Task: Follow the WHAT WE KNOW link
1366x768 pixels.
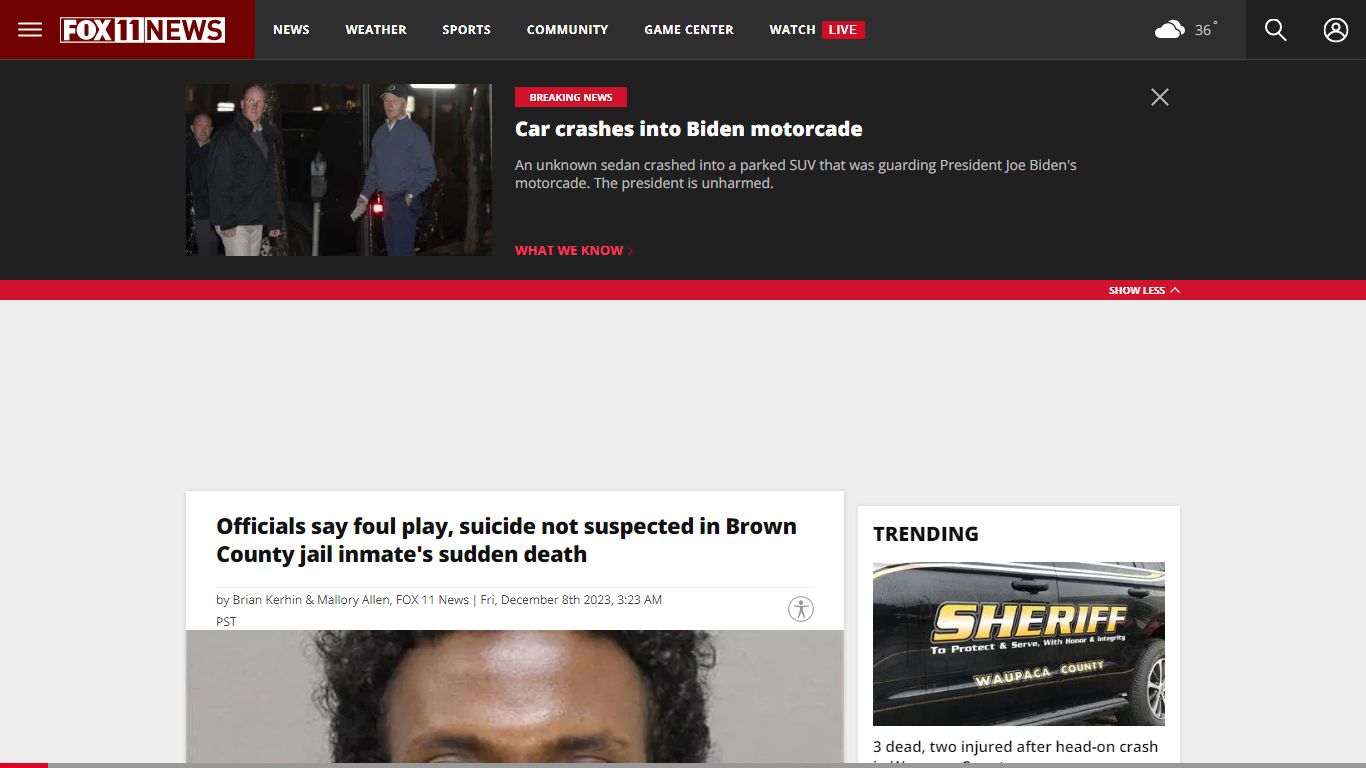Action: click(x=567, y=250)
